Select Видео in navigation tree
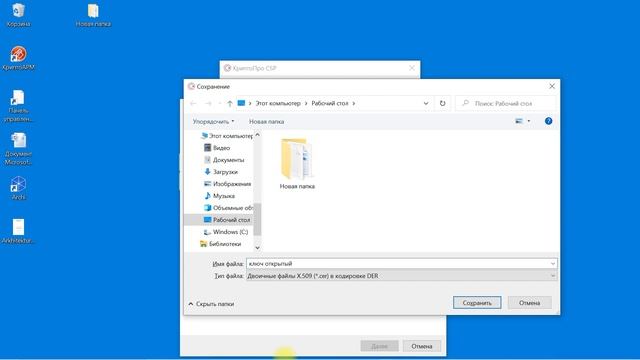 tap(217, 148)
